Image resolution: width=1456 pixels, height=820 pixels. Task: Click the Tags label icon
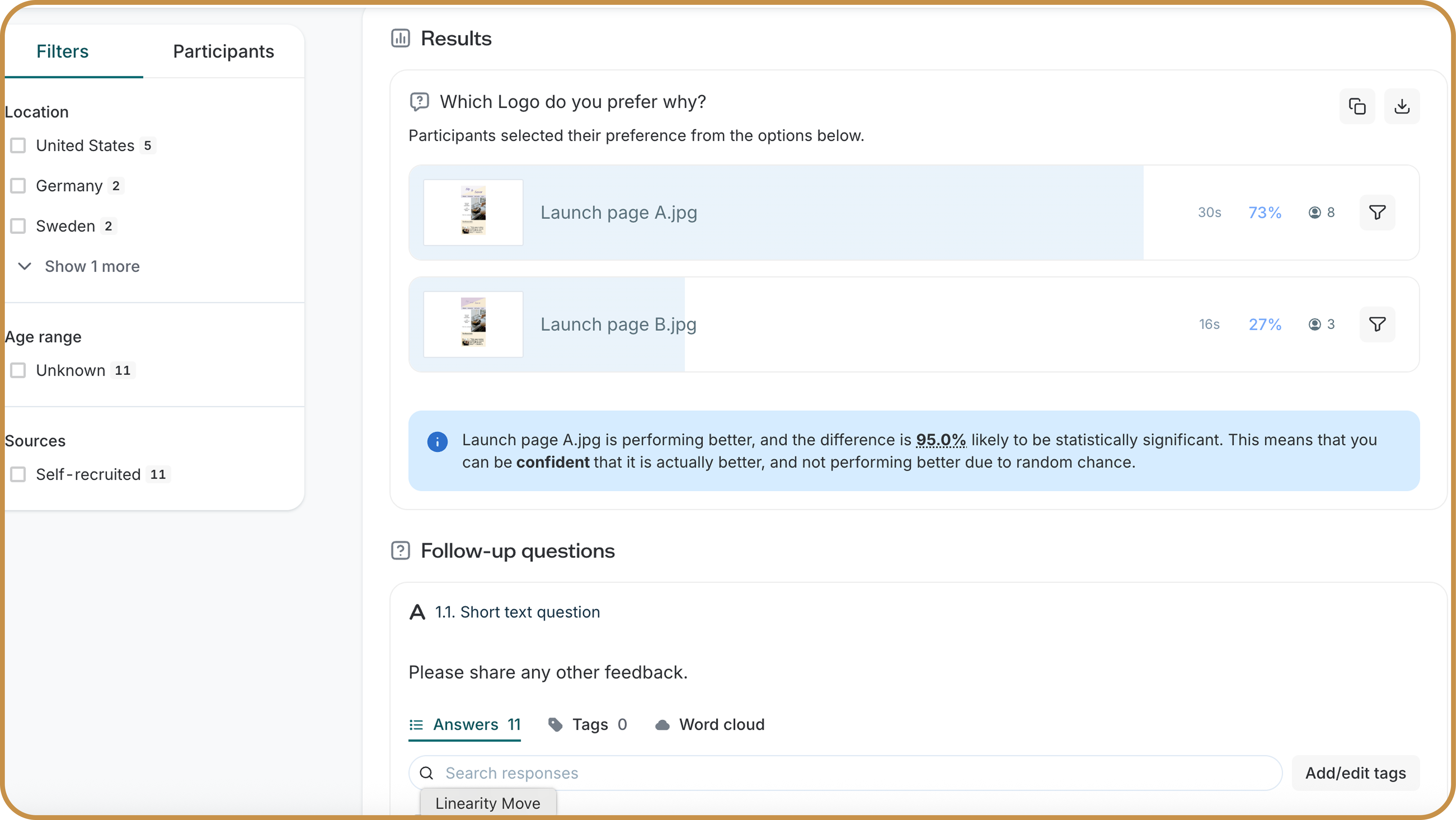555,725
